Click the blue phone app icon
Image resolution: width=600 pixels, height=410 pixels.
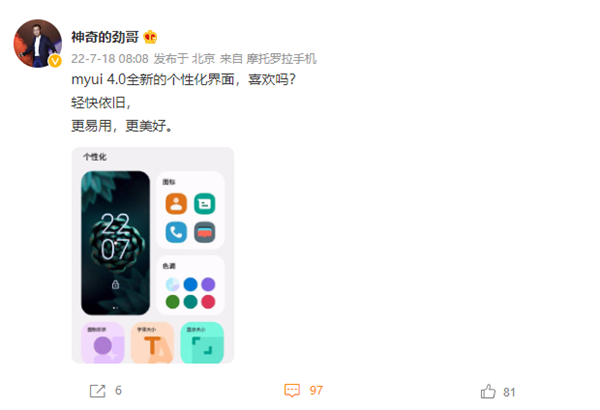click(x=176, y=232)
